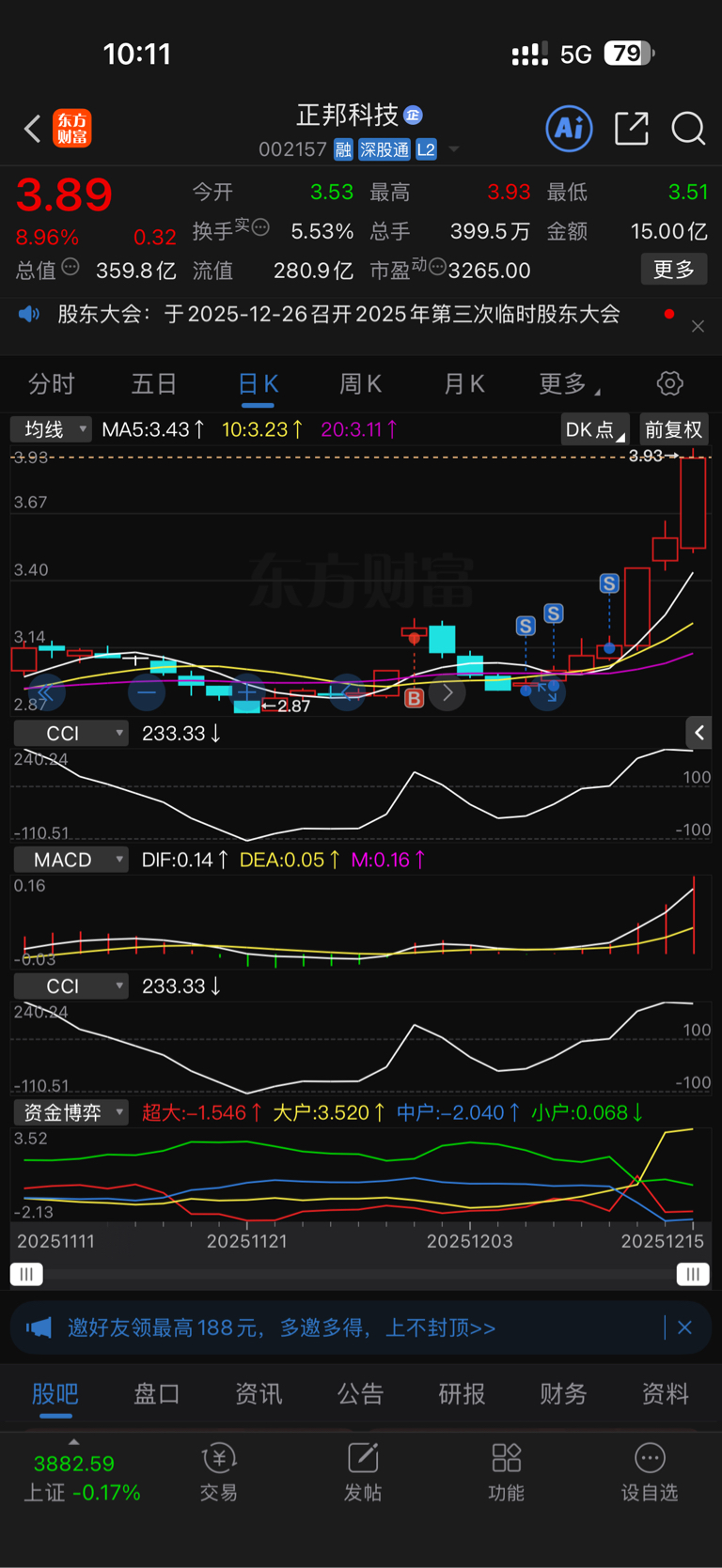This screenshot has width=722, height=1568.
Task: Tap the topmost S sell marker
Action: pyautogui.click(x=609, y=583)
